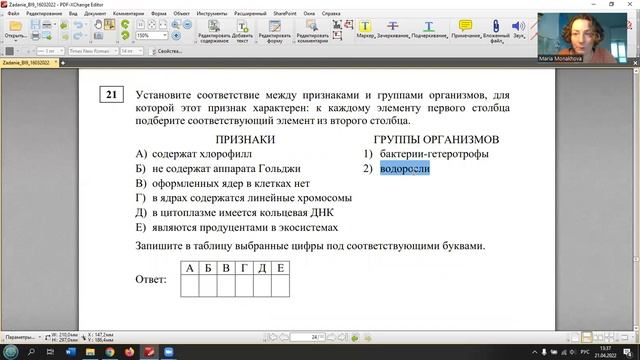Click the Maria Monakhova webcam thumbnail
Viewport: 640px width, 360px height.
(x=582, y=38)
